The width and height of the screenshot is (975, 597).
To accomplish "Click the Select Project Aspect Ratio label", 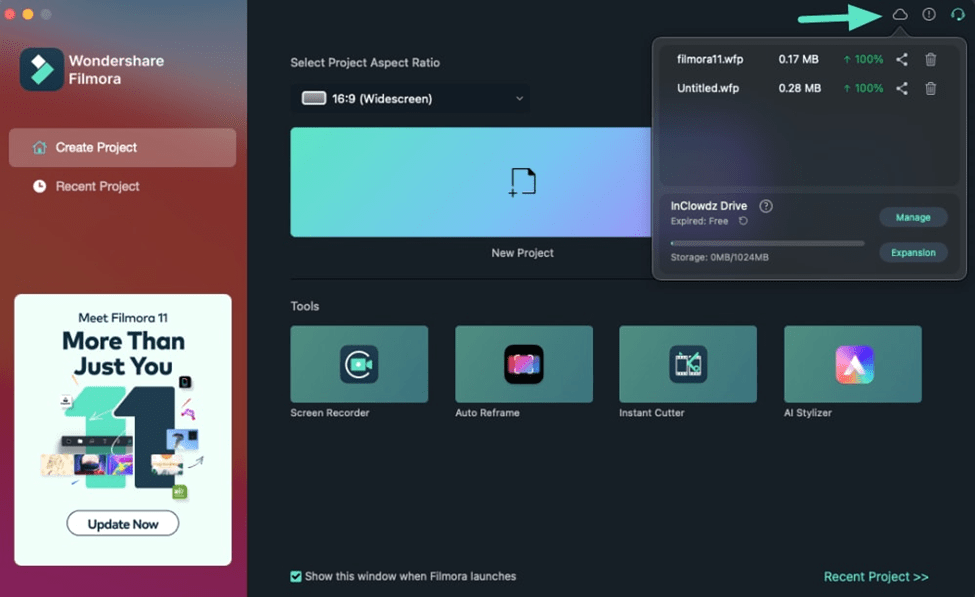I will tap(365, 62).
